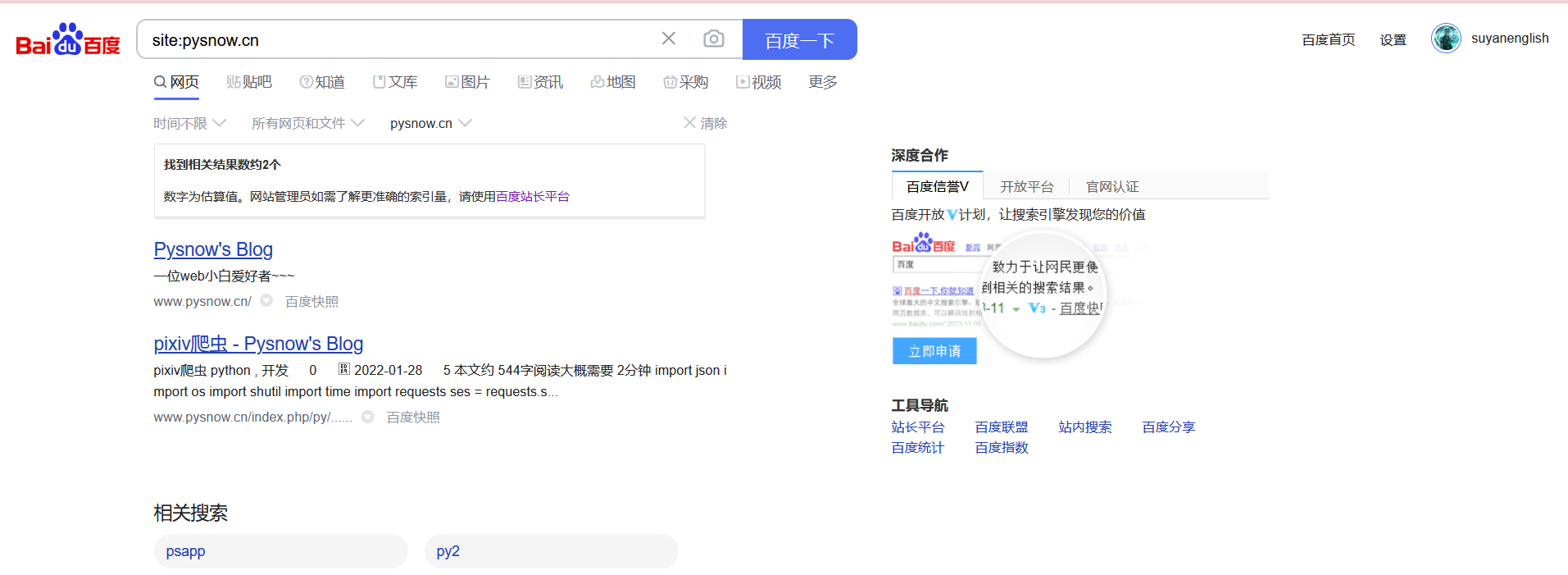Expand the 所有网页和文件 filter dropdown
Viewport: 1568px width, 575px height.
307,123
